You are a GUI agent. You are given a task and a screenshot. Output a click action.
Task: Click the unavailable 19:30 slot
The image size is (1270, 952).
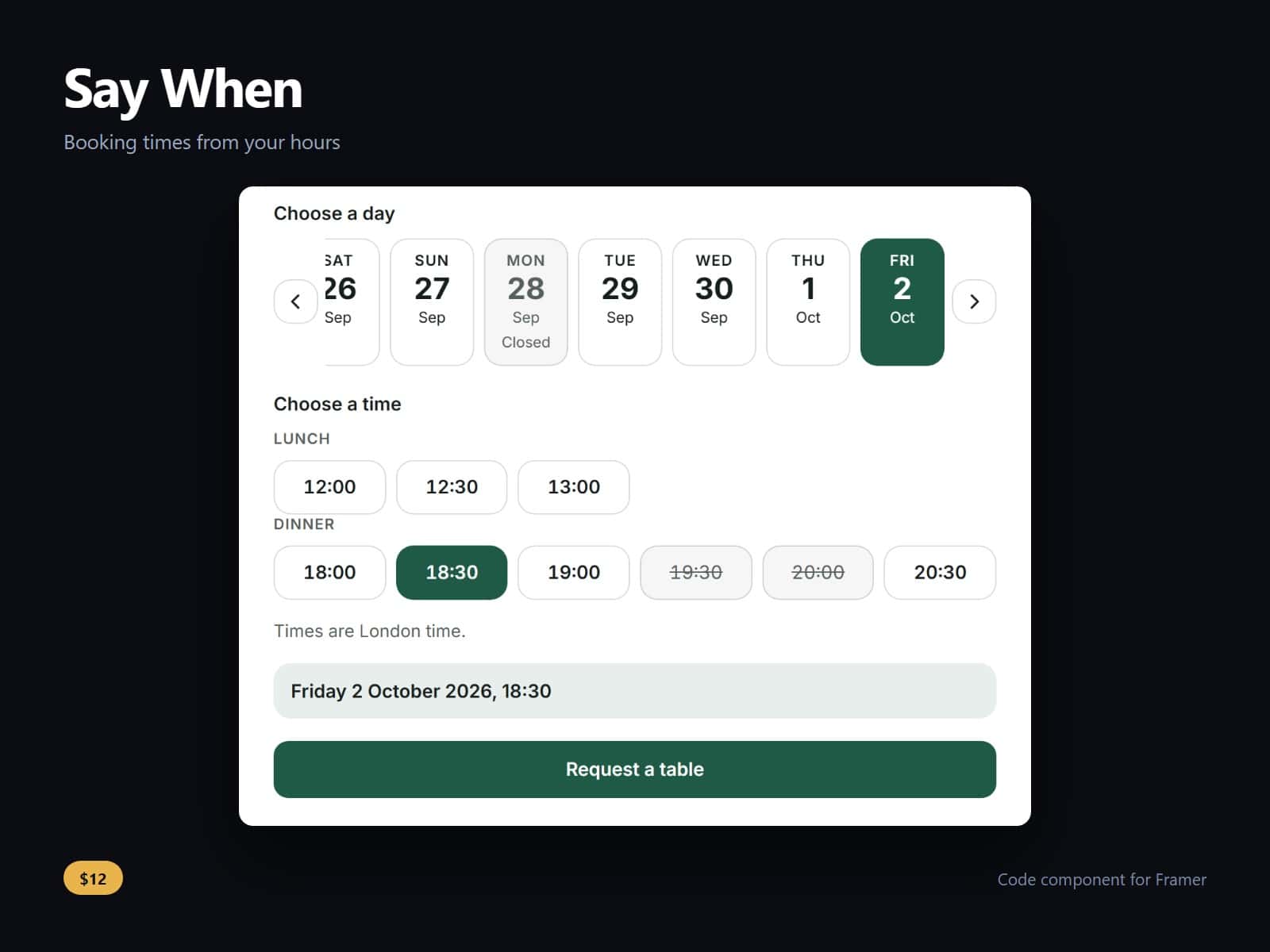coord(696,573)
